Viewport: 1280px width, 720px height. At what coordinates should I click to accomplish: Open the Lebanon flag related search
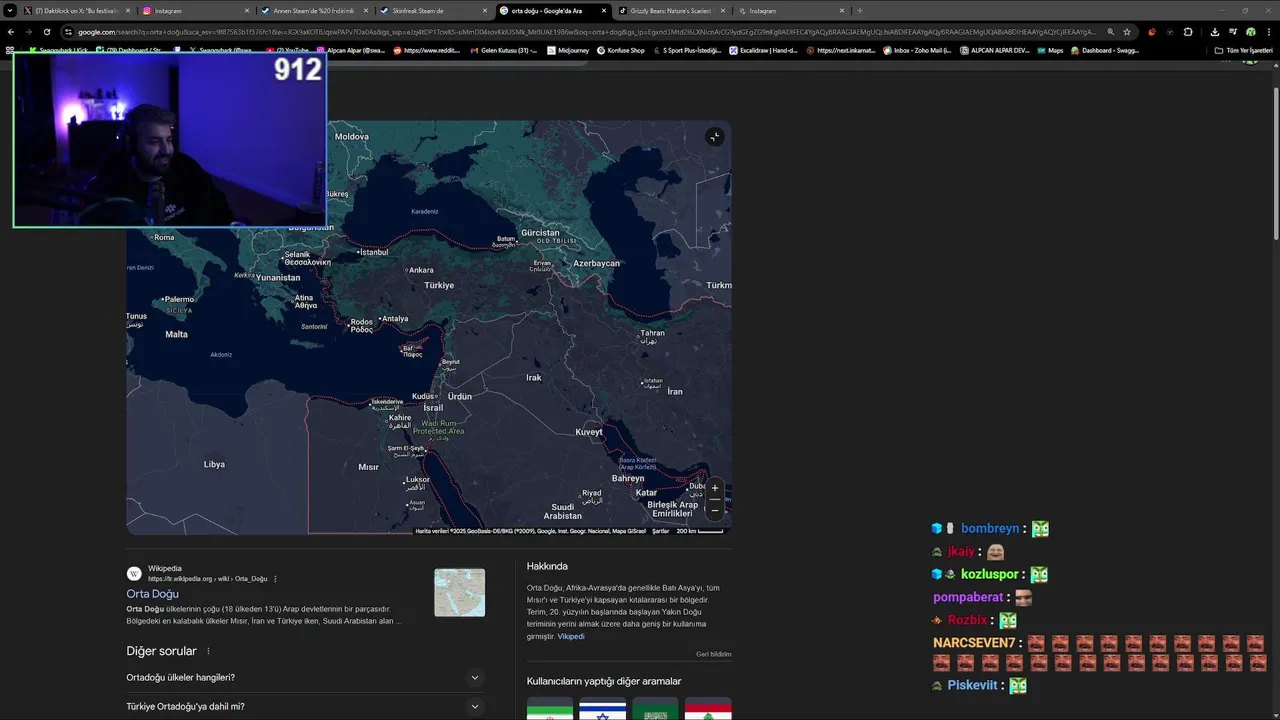[708, 708]
